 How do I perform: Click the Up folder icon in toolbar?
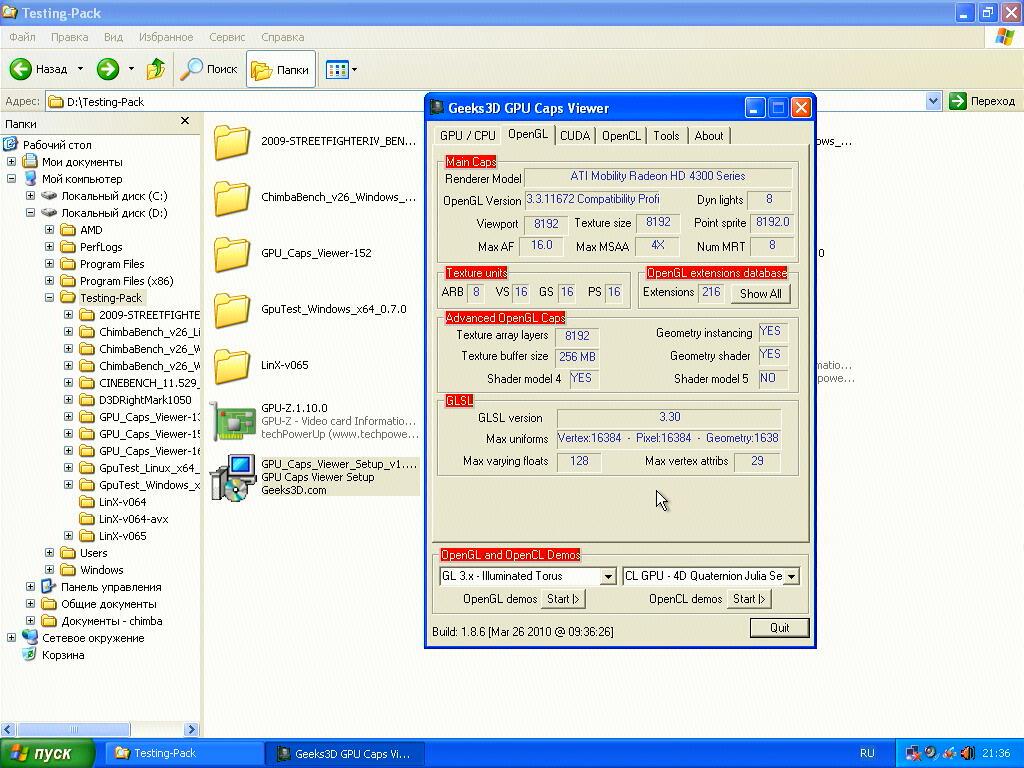tap(156, 69)
